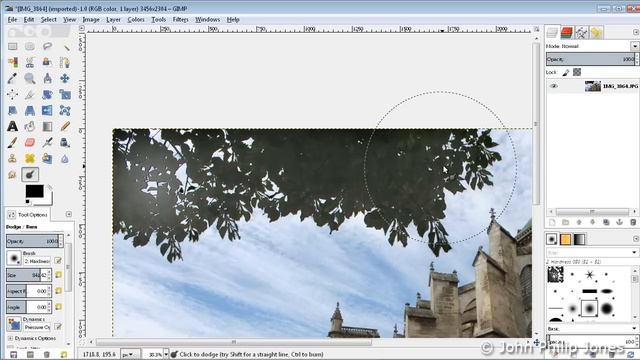Select the Move tool
The width and height of the screenshot is (640, 360).
65,78
